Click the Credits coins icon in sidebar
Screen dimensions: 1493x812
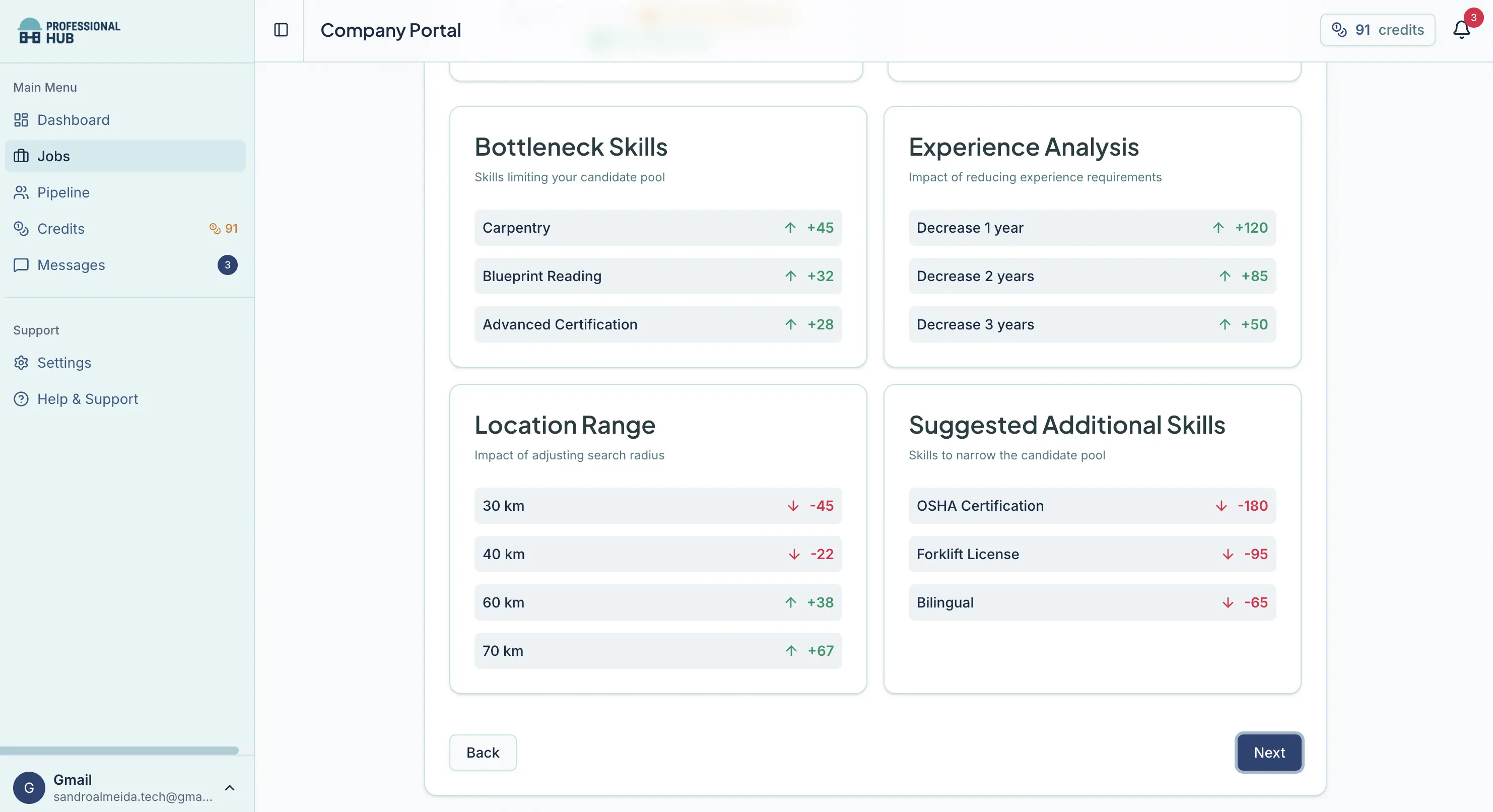21,228
